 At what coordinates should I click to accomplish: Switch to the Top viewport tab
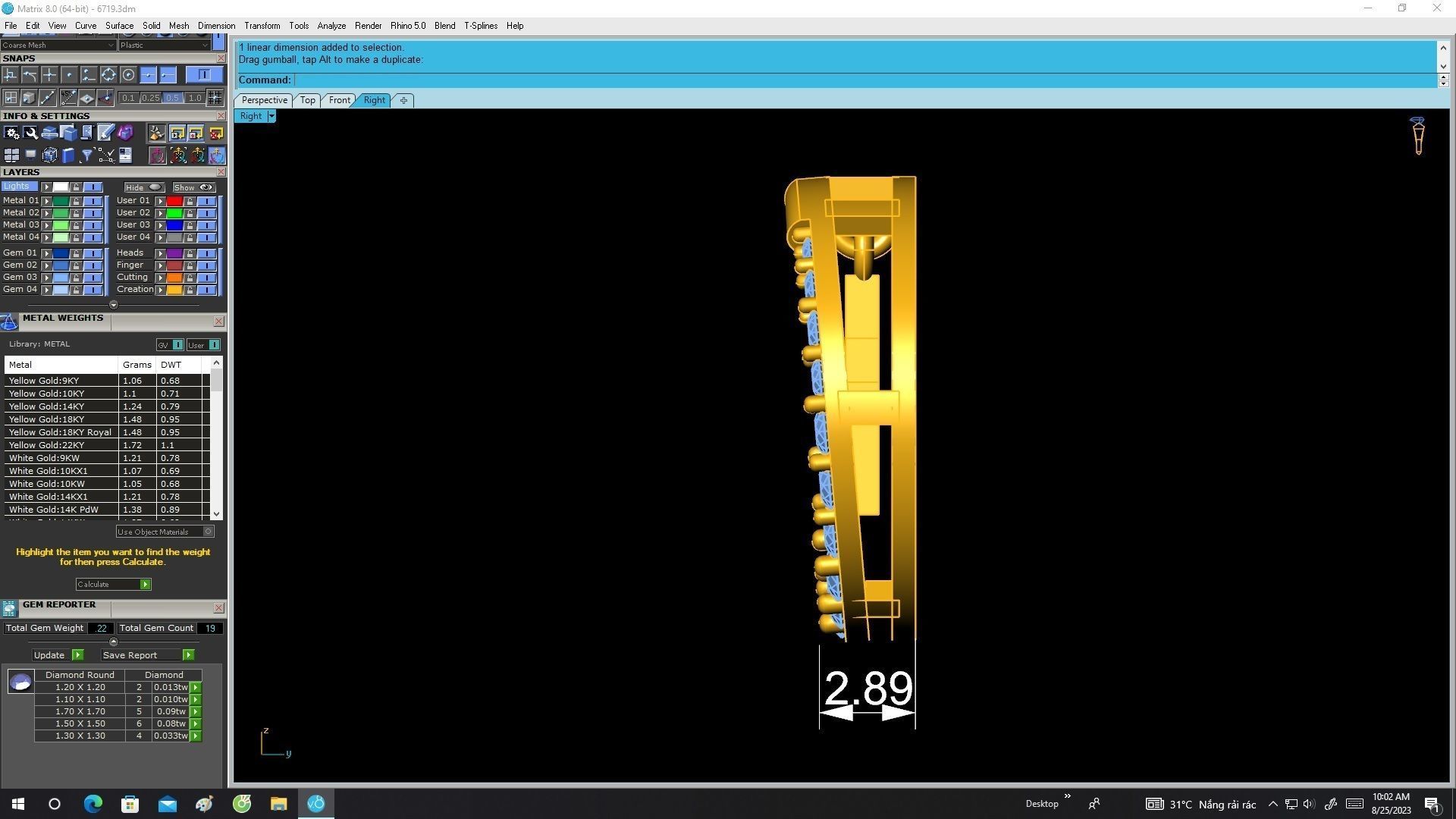(x=307, y=100)
